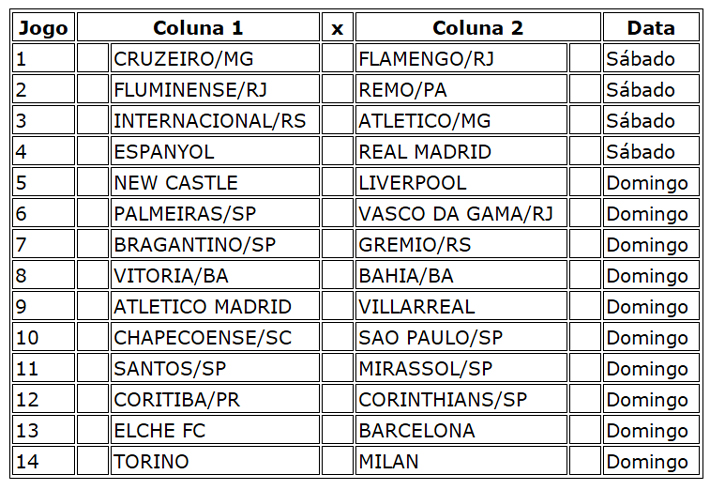The height and width of the screenshot is (490, 710).
Task: Mark the draw box for game 7
Action: click(337, 244)
